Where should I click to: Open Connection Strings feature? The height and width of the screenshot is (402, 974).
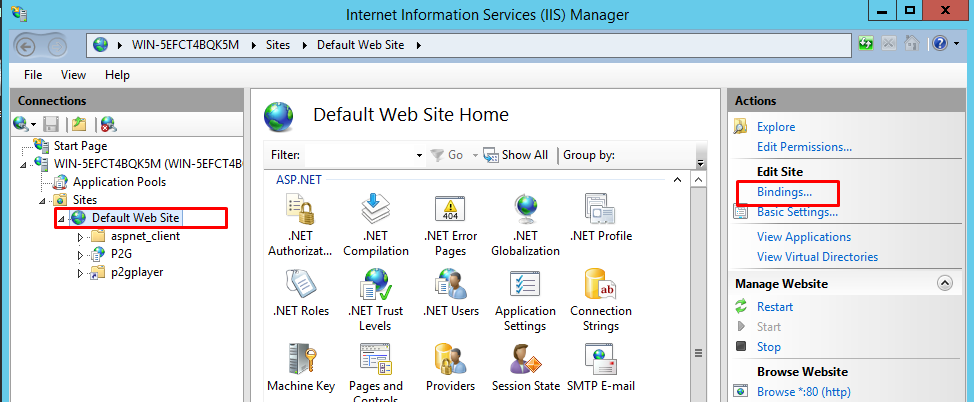tap(601, 301)
